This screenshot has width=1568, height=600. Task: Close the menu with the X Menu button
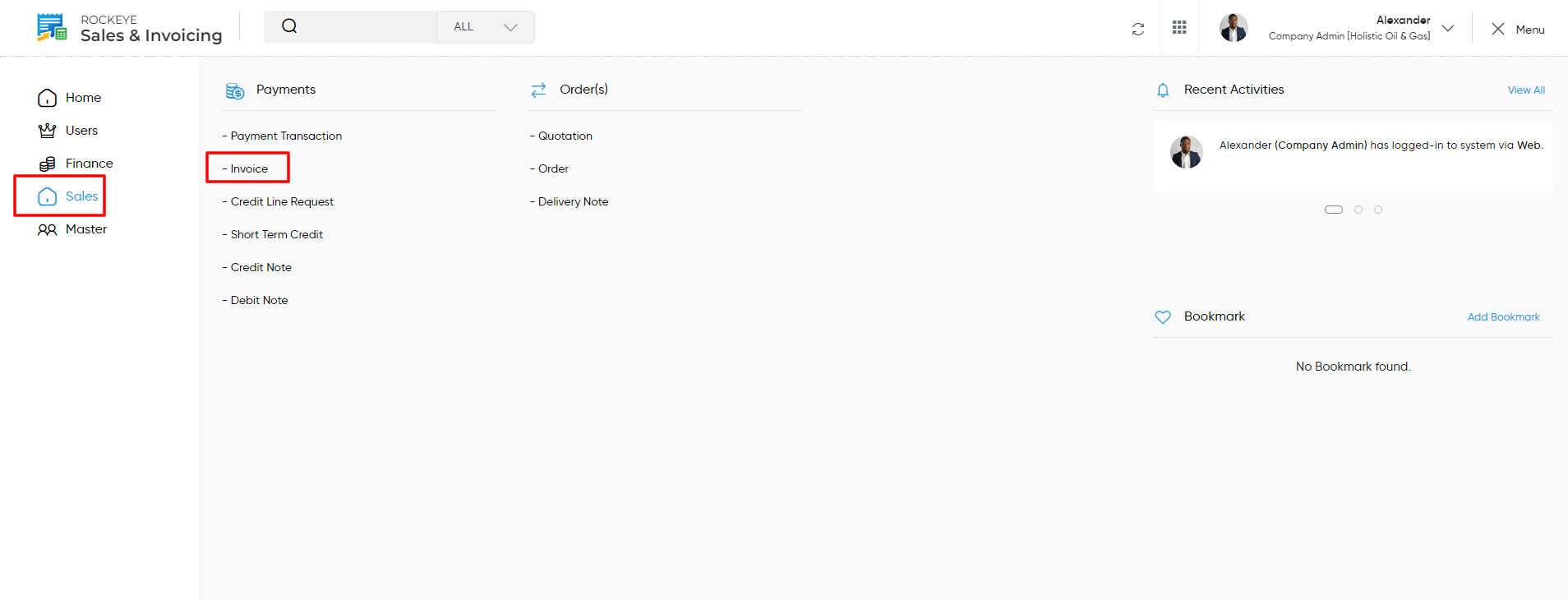(1518, 29)
